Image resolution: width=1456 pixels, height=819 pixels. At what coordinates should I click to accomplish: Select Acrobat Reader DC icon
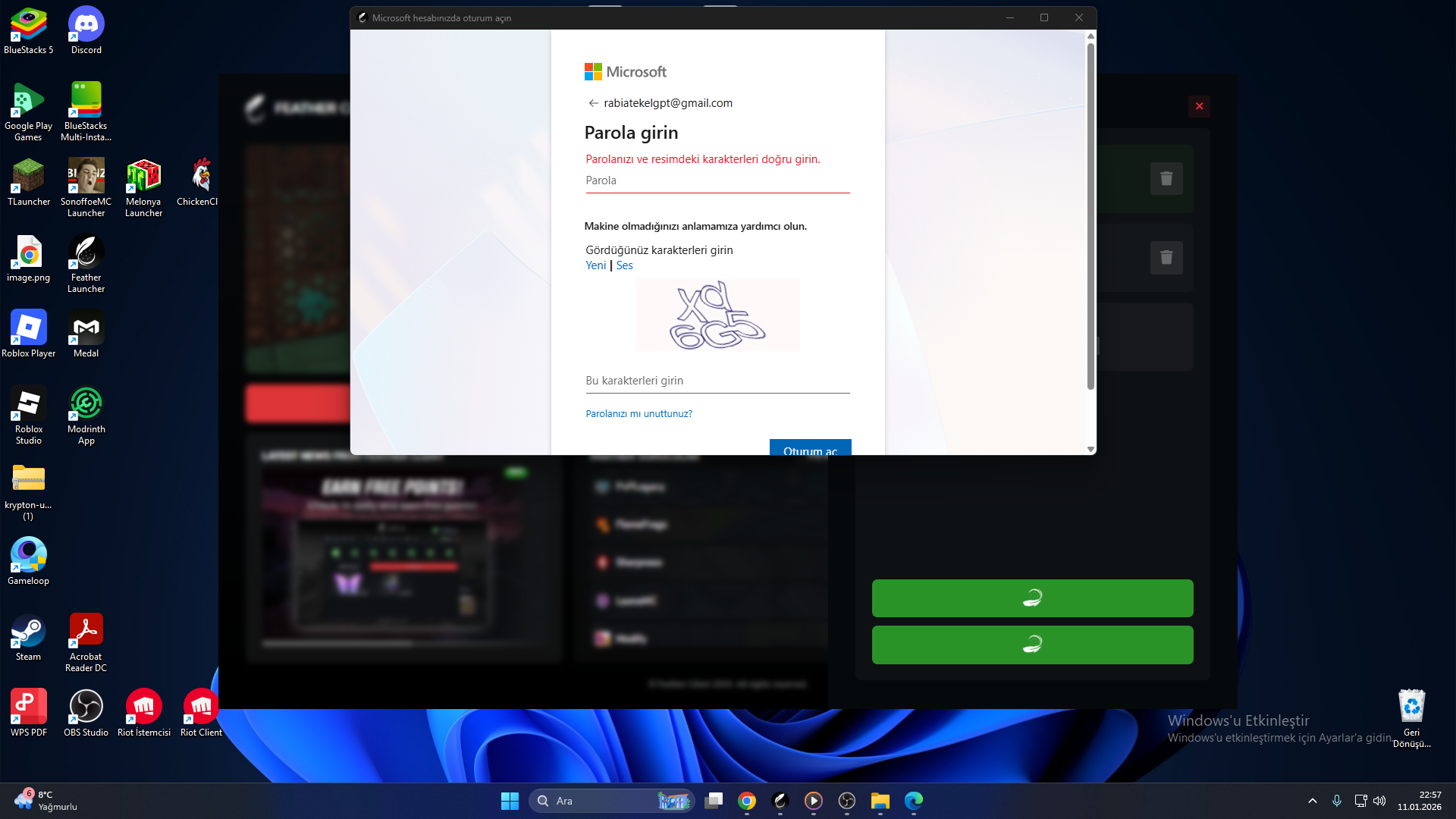click(86, 642)
